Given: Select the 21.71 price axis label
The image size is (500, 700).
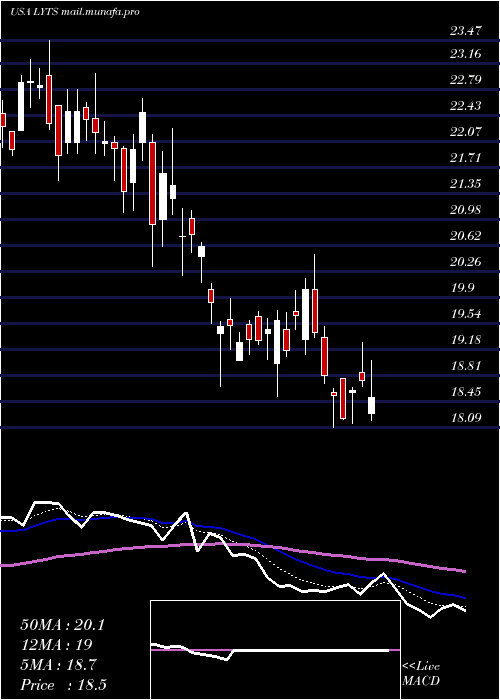Looking at the screenshot, I should pyautogui.click(x=466, y=158).
